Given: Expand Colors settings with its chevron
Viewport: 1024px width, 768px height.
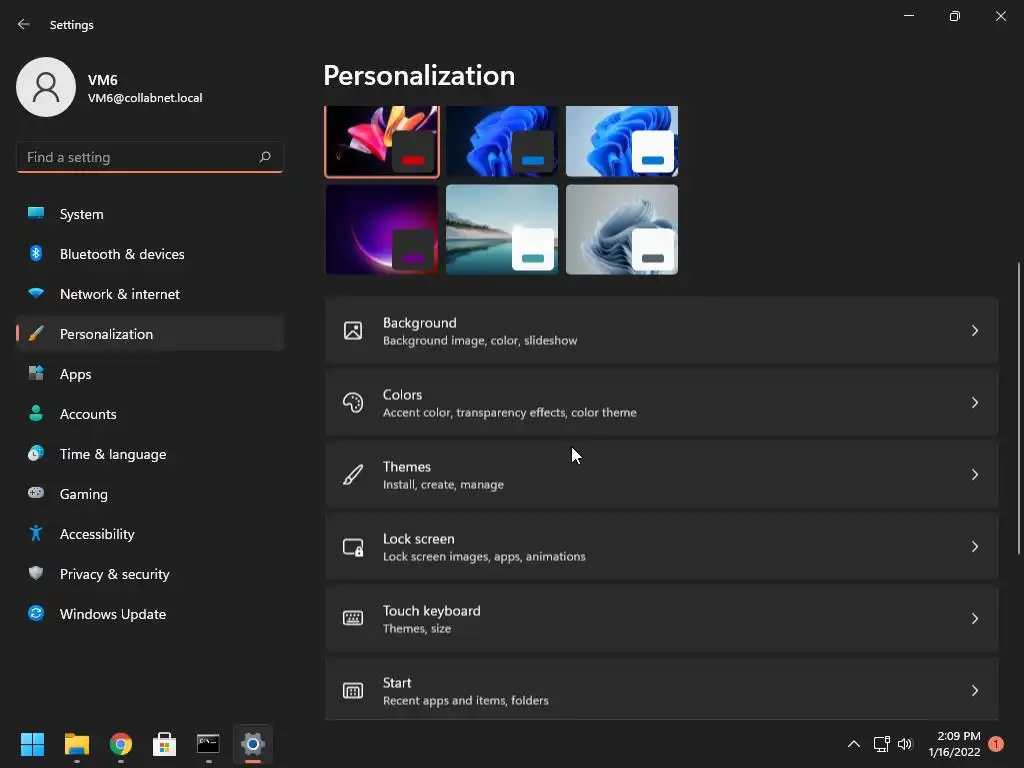Looking at the screenshot, I should point(974,402).
